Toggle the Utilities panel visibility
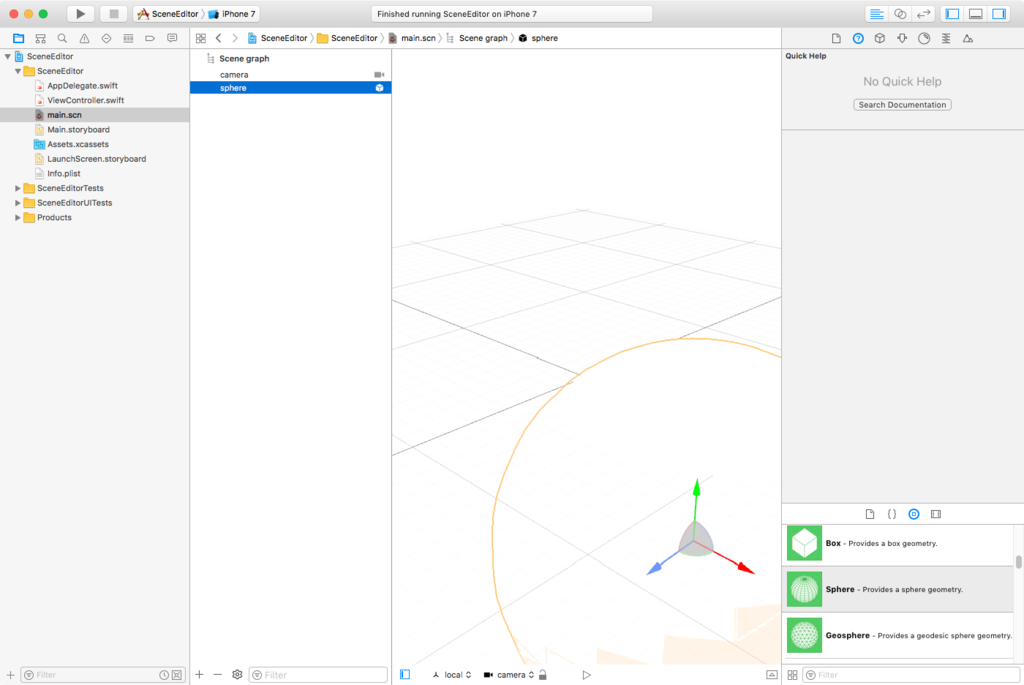 pos(999,14)
